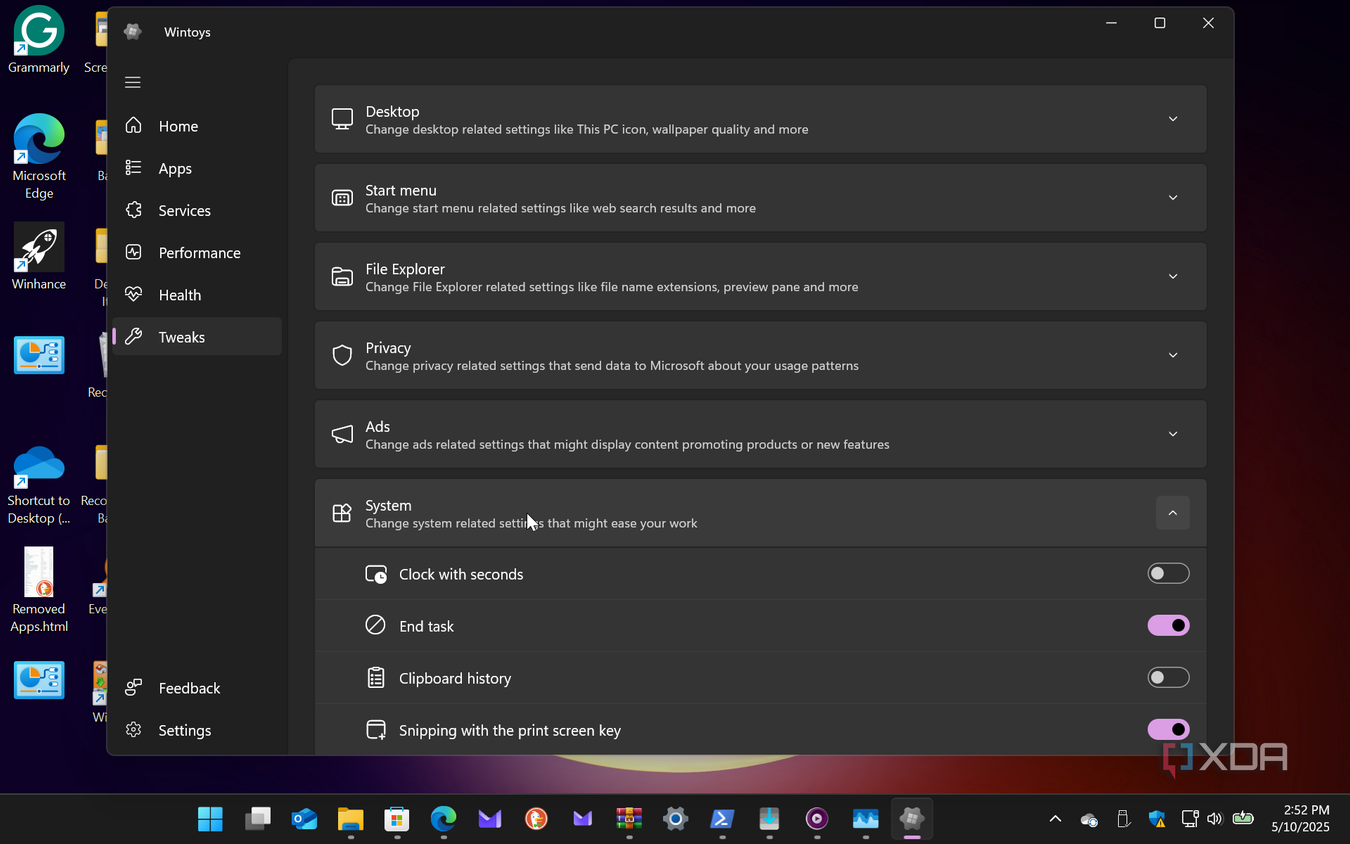Open Windows PowerShell from the taskbar
Image resolution: width=1350 pixels, height=844 pixels.
[723, 819]
